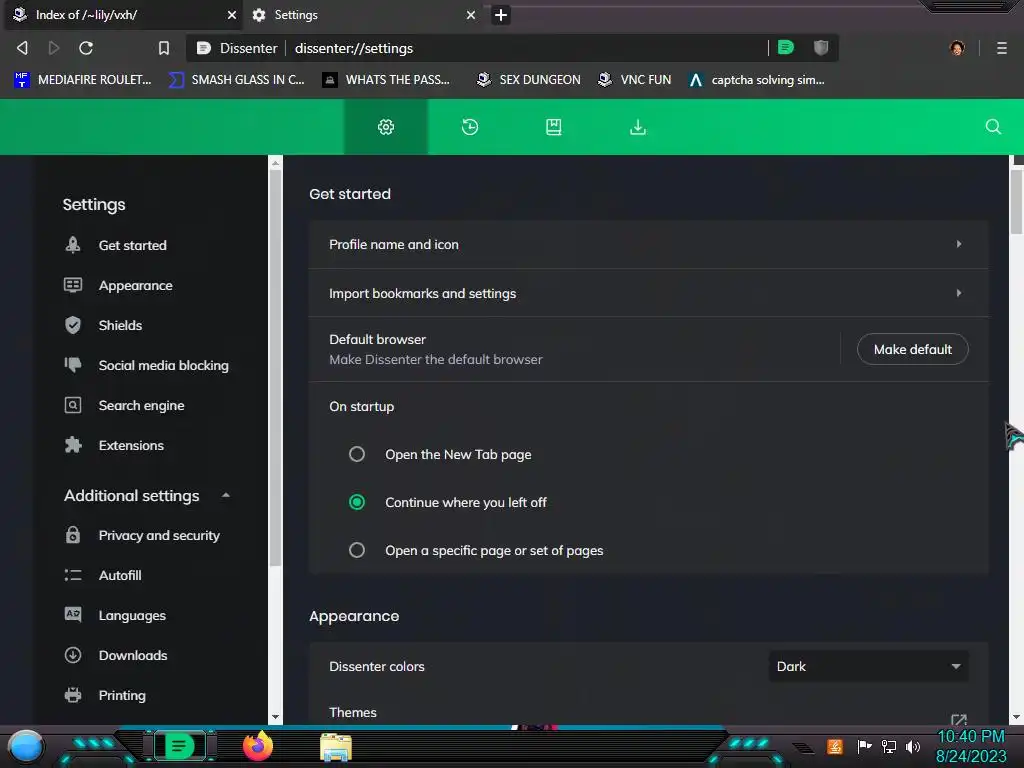The image size is (1024, 768).
Task: Click main page scrollbar thumb
Action: pyautogui.click(x=1016, y=200)
